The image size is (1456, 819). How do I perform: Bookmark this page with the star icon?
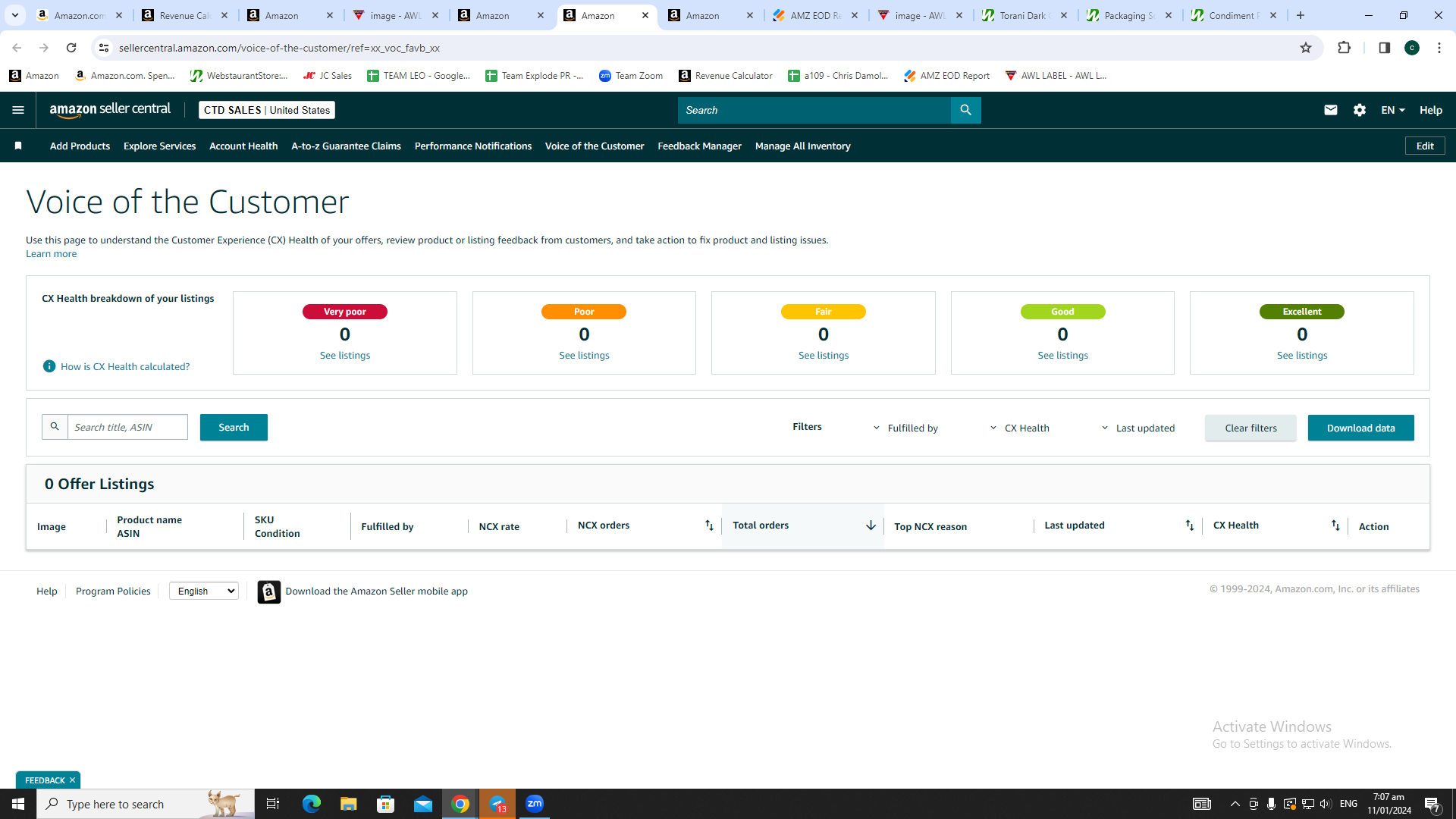[1305, 48]
